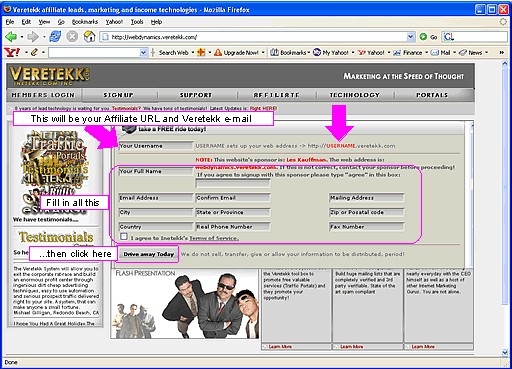Click the first Learn More link
This screenshot has height=369, width=512.
280,347
